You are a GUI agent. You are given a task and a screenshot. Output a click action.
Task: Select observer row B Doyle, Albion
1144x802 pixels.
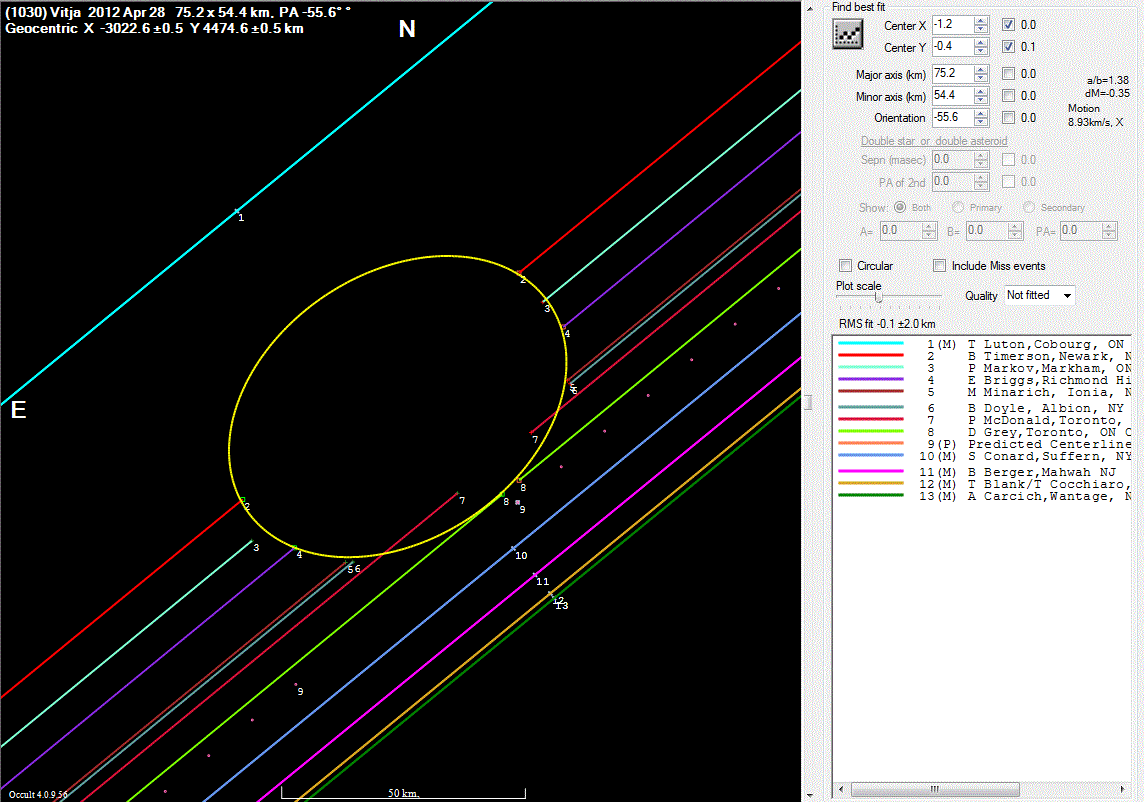[x=983, y=409]
